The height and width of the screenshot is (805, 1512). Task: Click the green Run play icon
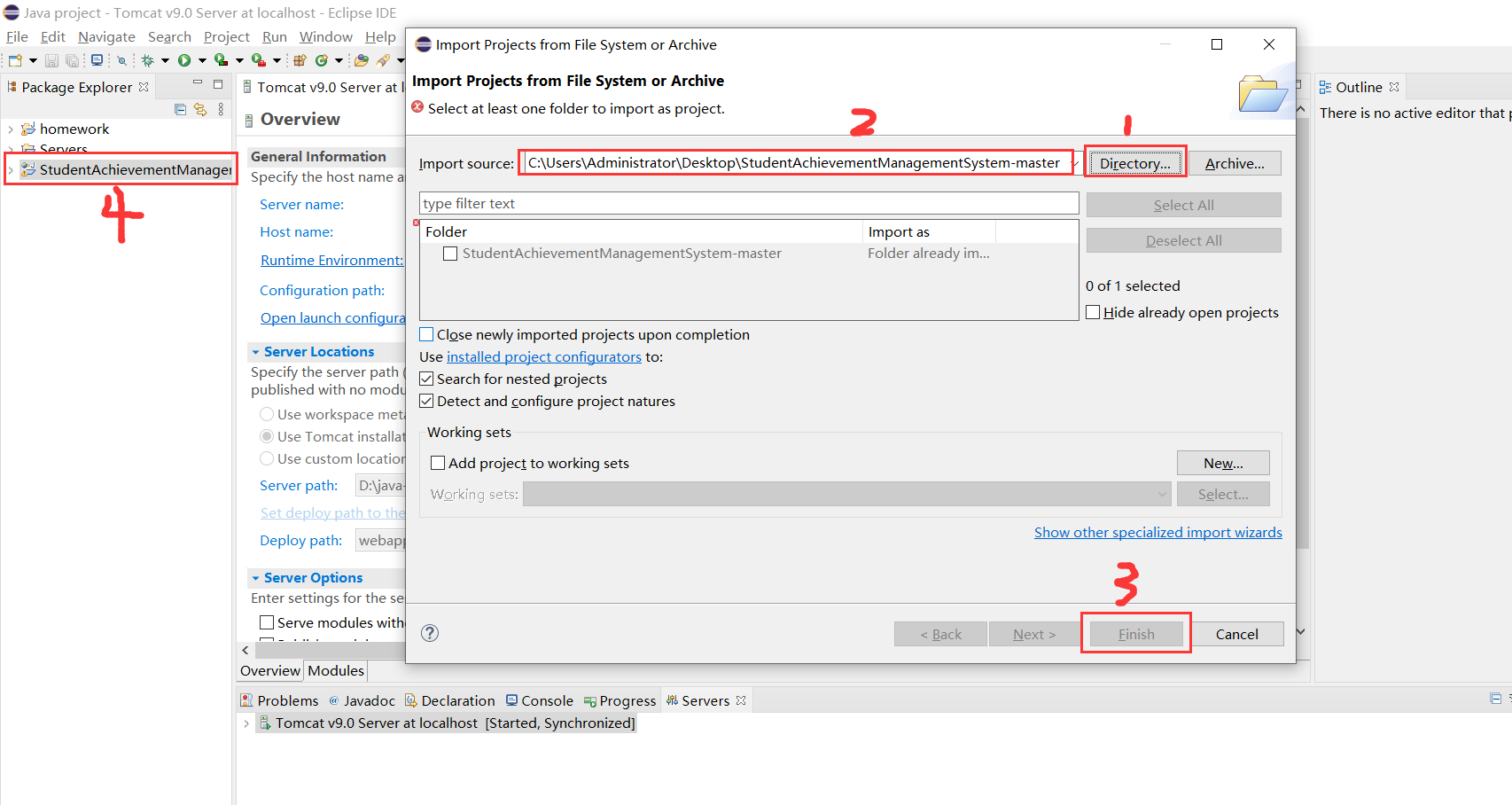(184, 60)
